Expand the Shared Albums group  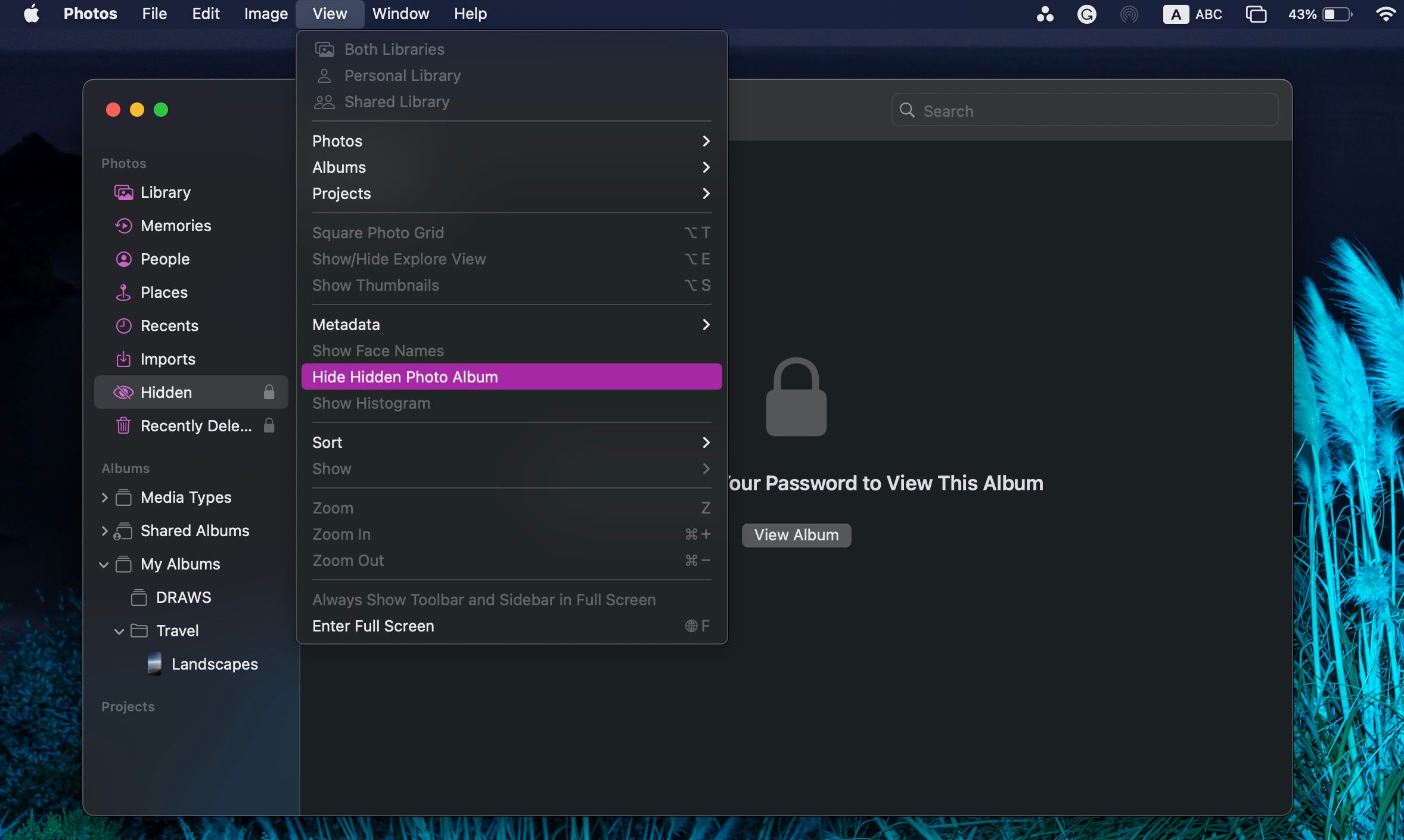[x=104, y=531]
